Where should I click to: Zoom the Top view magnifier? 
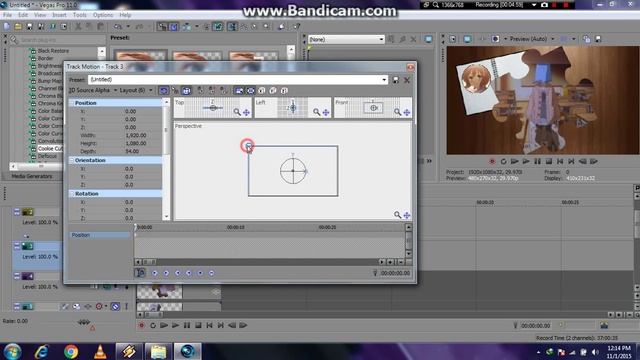(237, 112)
